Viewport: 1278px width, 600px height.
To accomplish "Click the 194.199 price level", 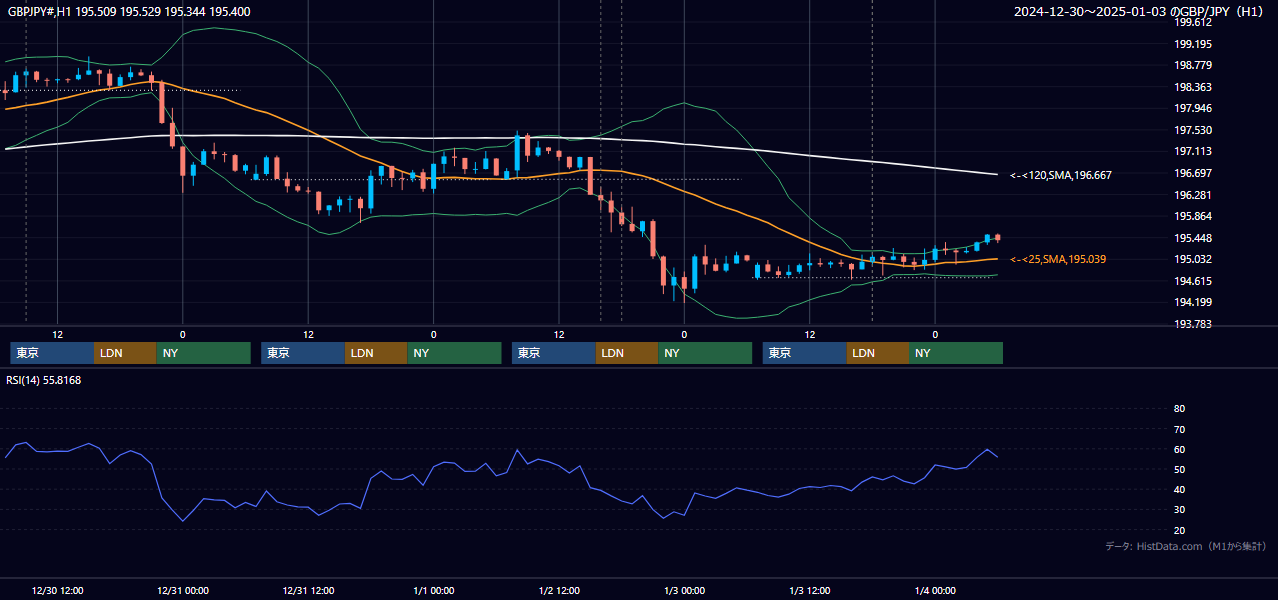I will click(x=1193, y=302).
